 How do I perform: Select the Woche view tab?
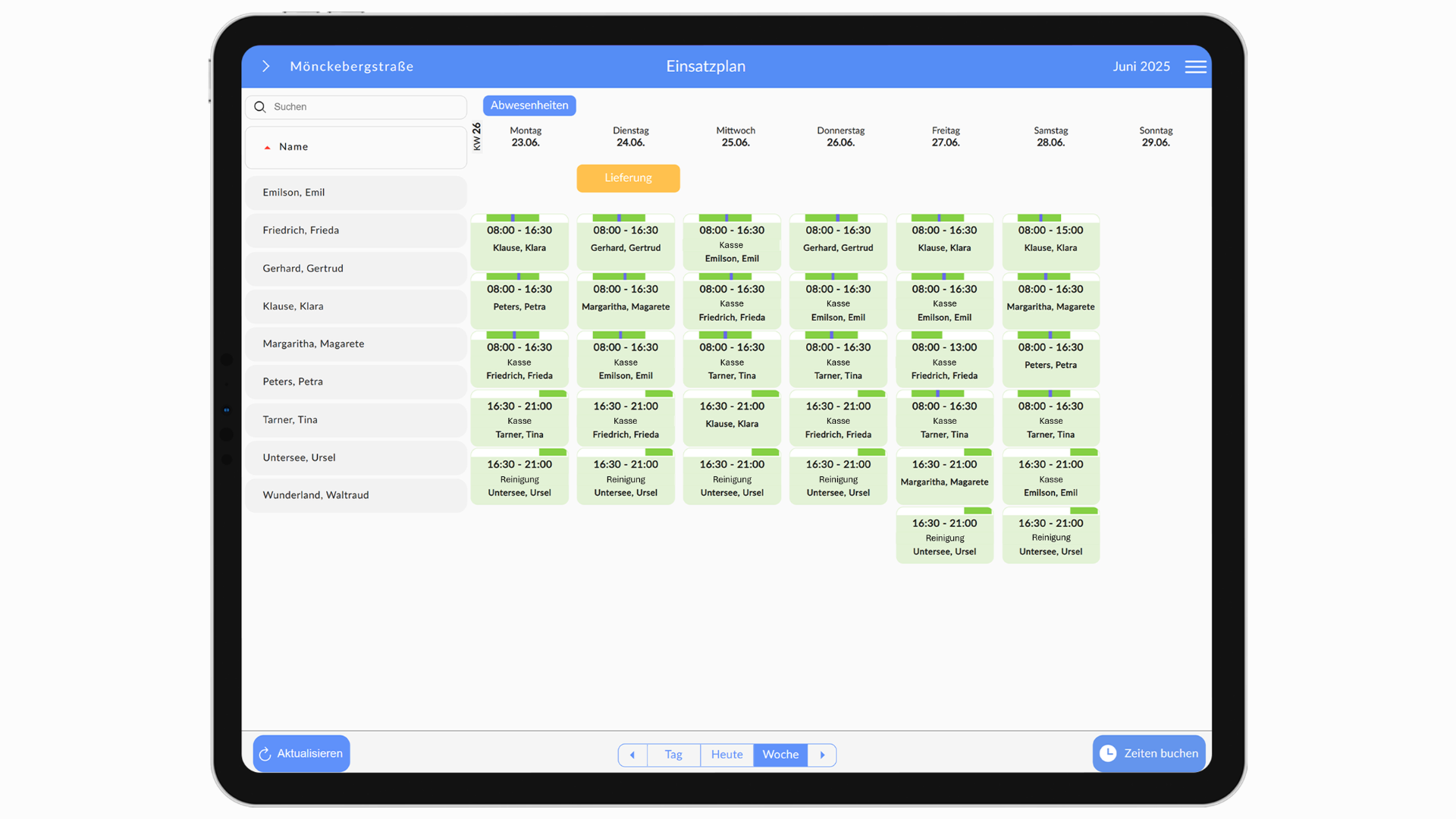780,755
